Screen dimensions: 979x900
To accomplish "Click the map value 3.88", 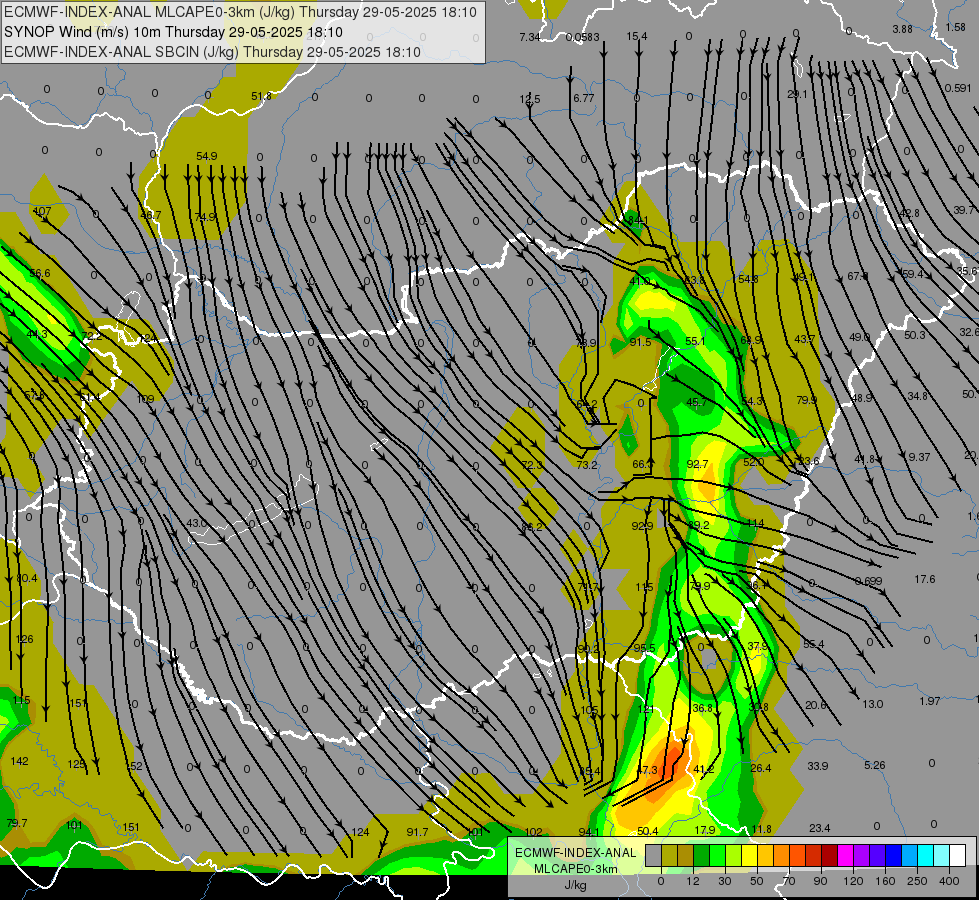I will tap(902, 29).
